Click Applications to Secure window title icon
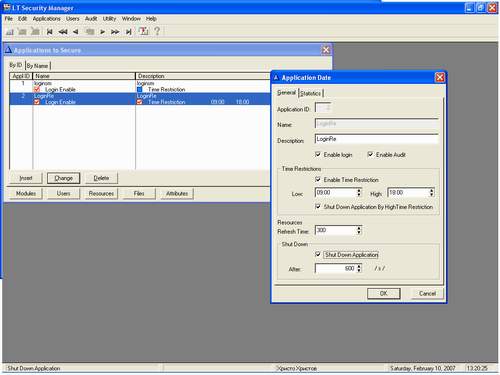The height and width of the screenshot is (375, 500). (x=8, y=50)
